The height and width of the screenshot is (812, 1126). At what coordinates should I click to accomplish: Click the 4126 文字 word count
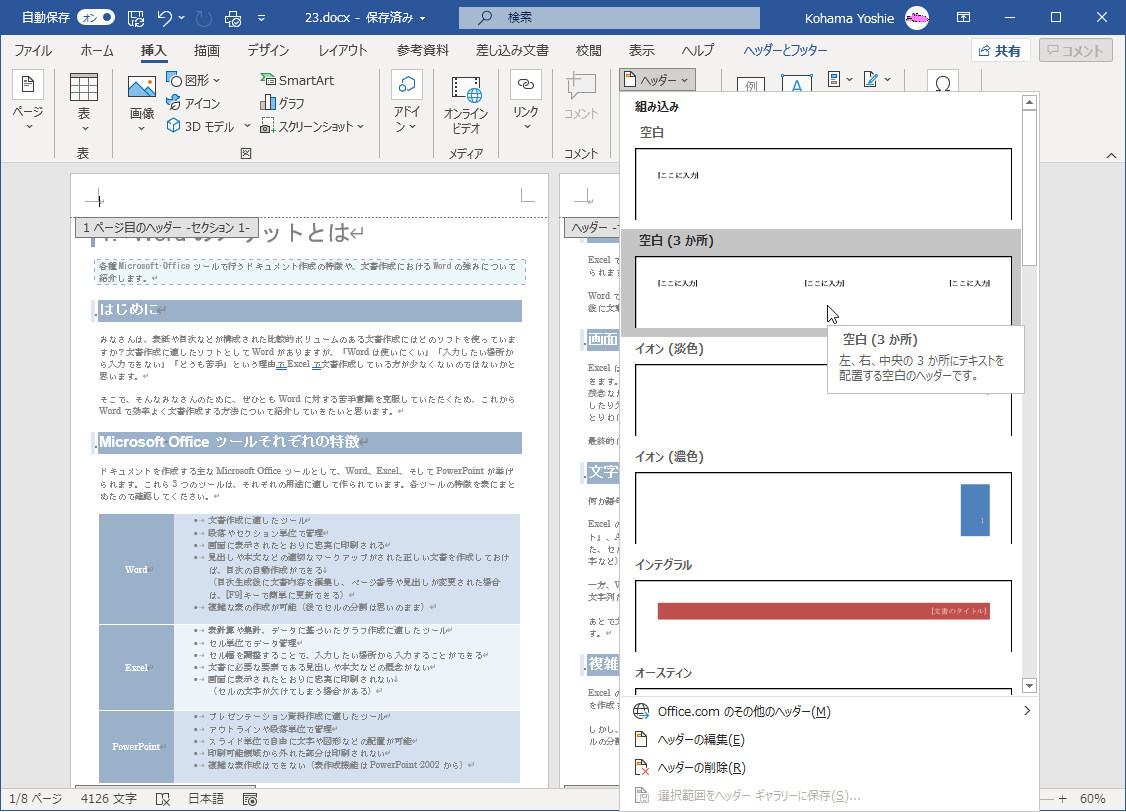click(108, 798)
